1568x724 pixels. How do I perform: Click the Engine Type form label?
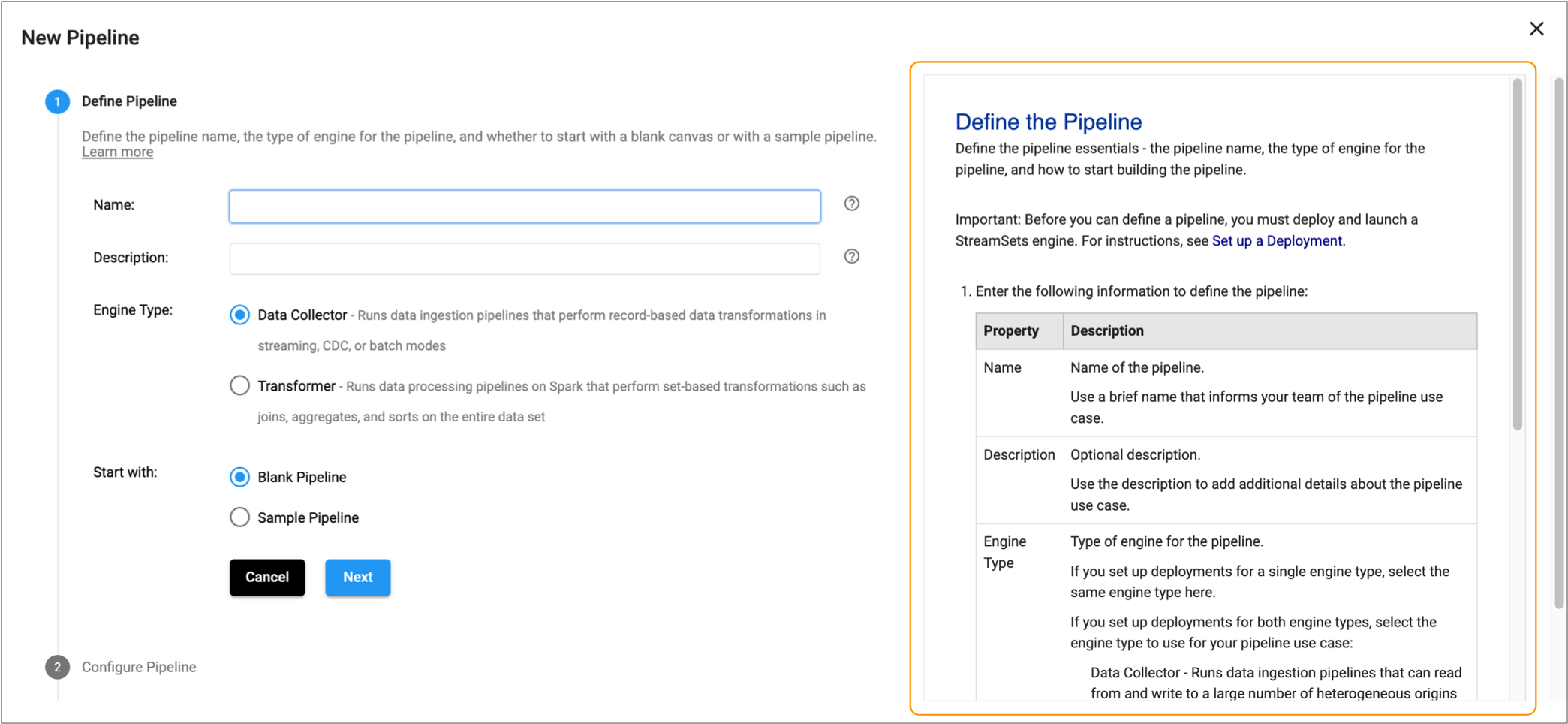[x=133, y=310]
